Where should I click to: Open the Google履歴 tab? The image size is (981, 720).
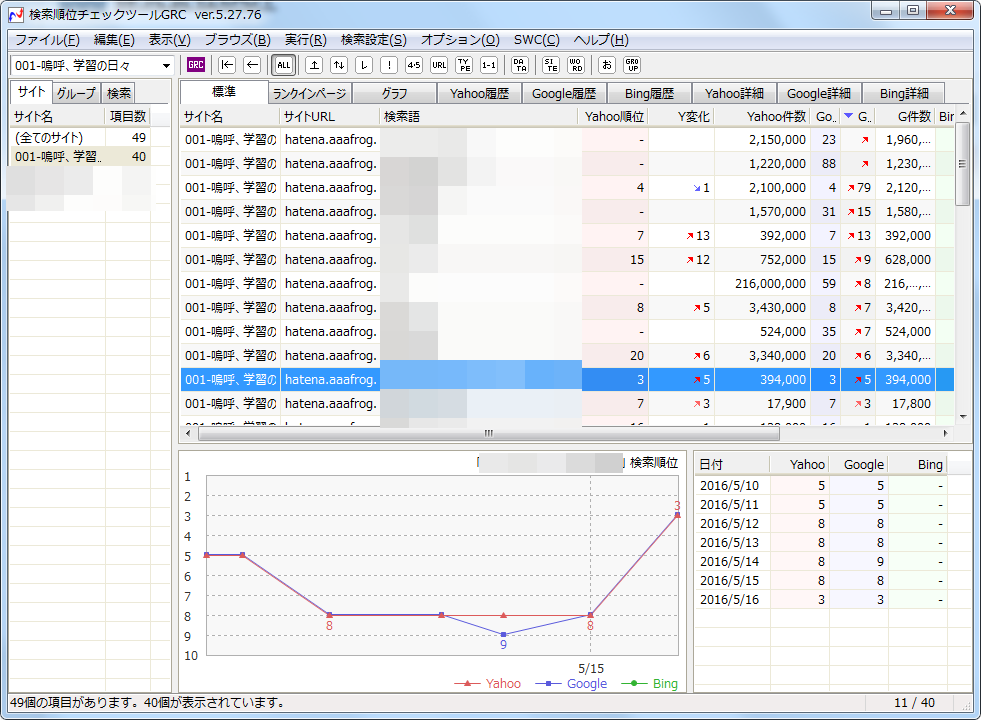(564, 93)
